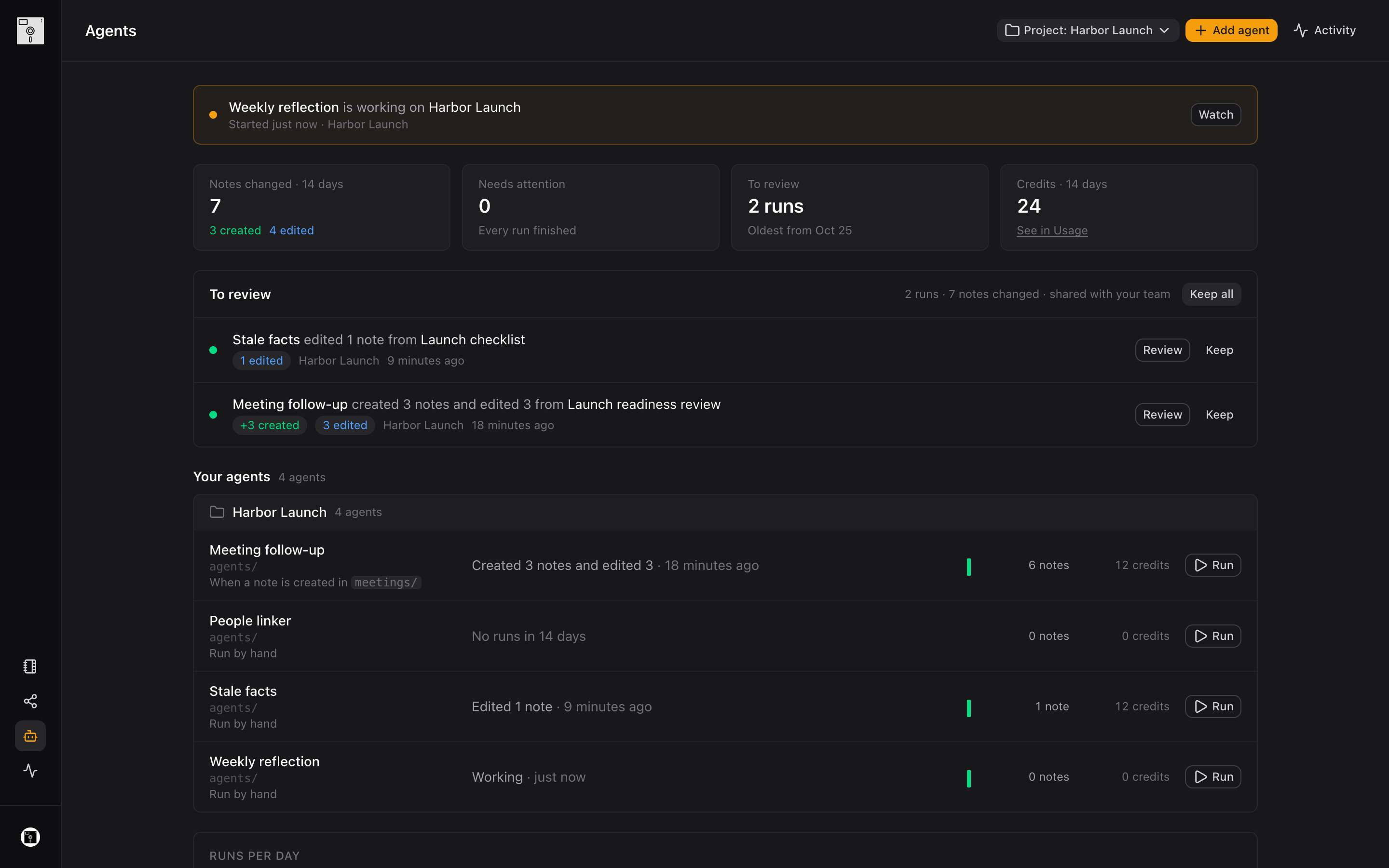Click the Add agent button
Image resolution: width=1389 pixels, height=868 pixels.
1231,30
